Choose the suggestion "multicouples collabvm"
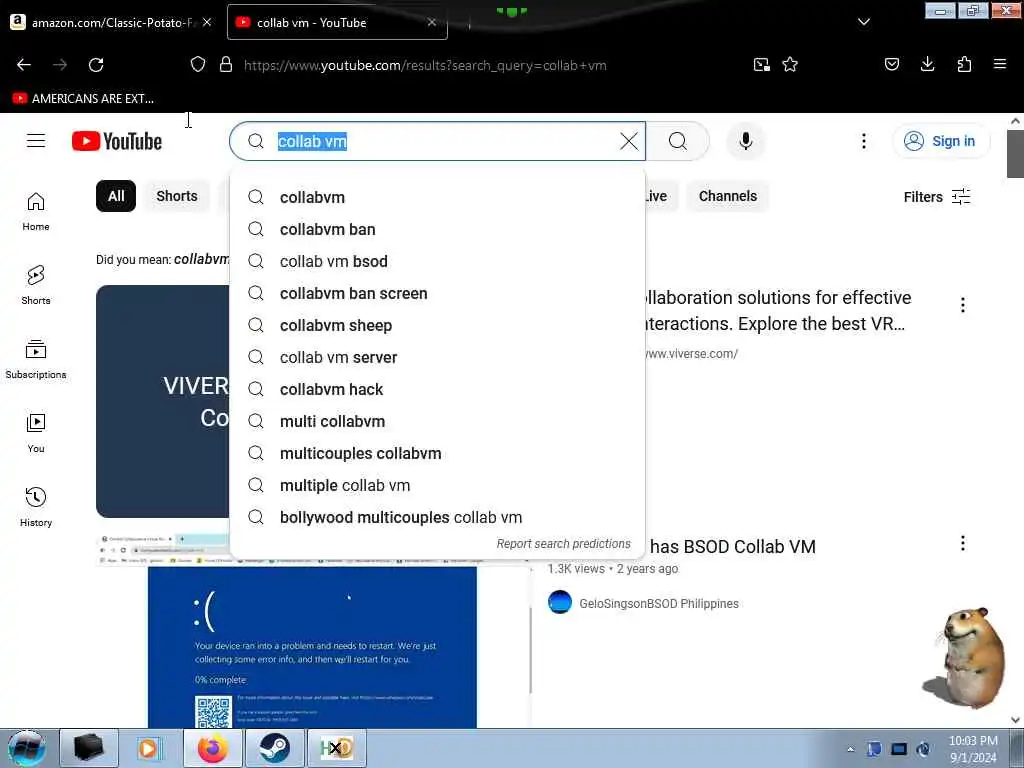Screen dimensions: 1024x768 coord(438,453)
